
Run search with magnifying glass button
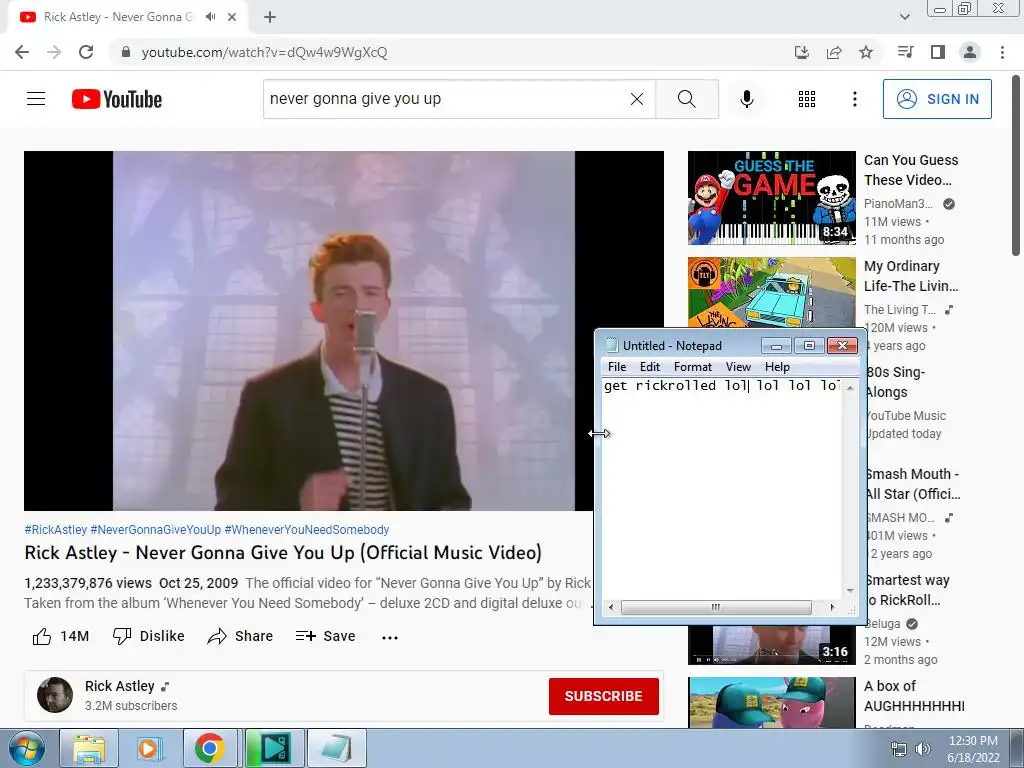(687, 99)
